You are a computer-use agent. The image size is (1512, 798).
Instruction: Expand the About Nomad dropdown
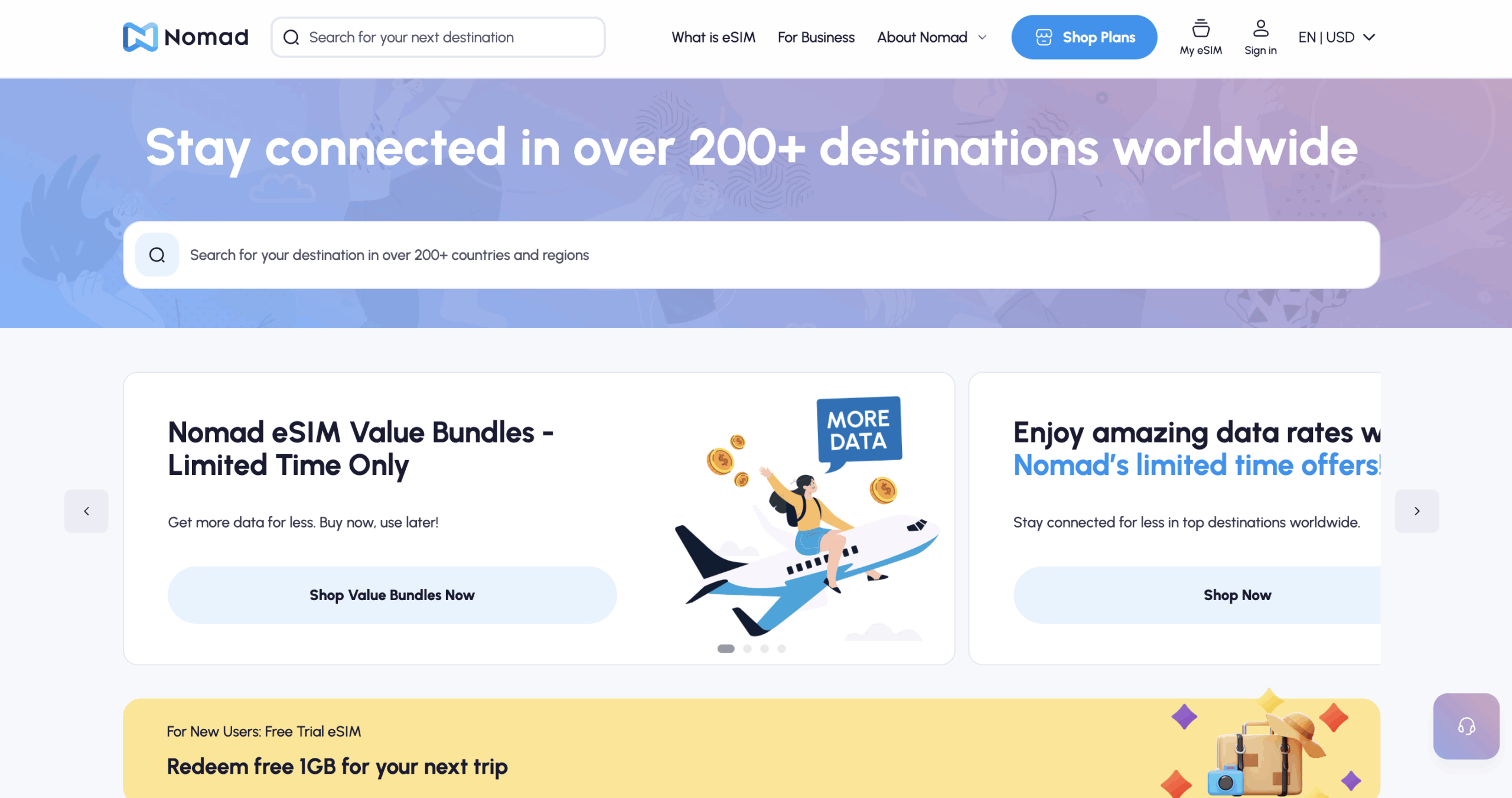point(921,37)
